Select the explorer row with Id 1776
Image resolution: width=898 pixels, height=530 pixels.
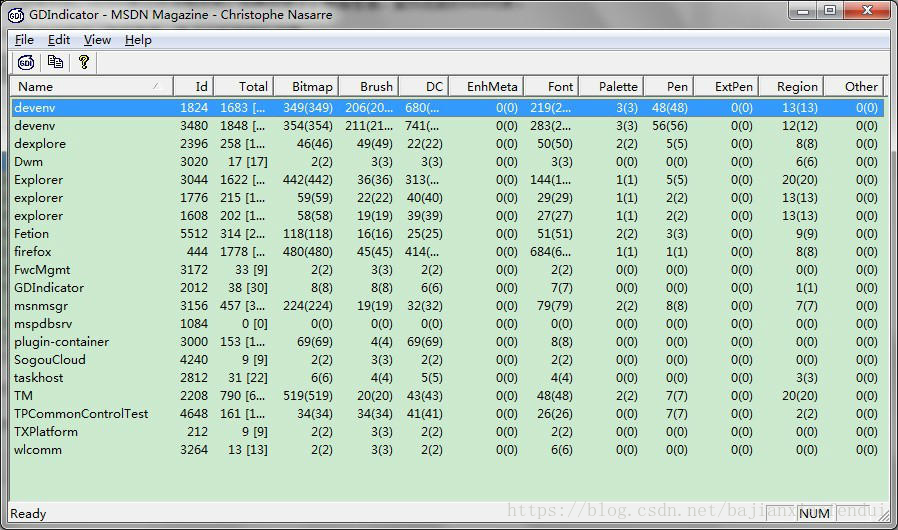[447, 198]
